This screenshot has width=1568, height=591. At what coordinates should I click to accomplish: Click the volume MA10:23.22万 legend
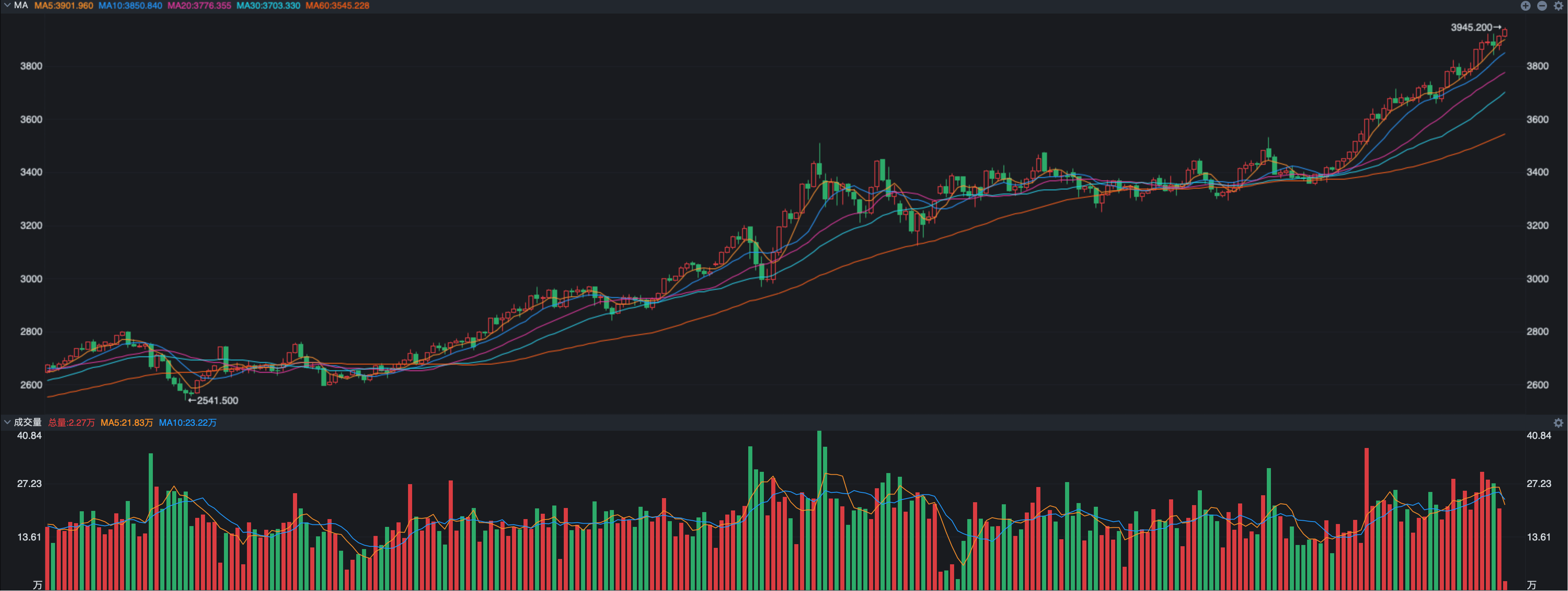pyautogui.click(x=187, y=422)
